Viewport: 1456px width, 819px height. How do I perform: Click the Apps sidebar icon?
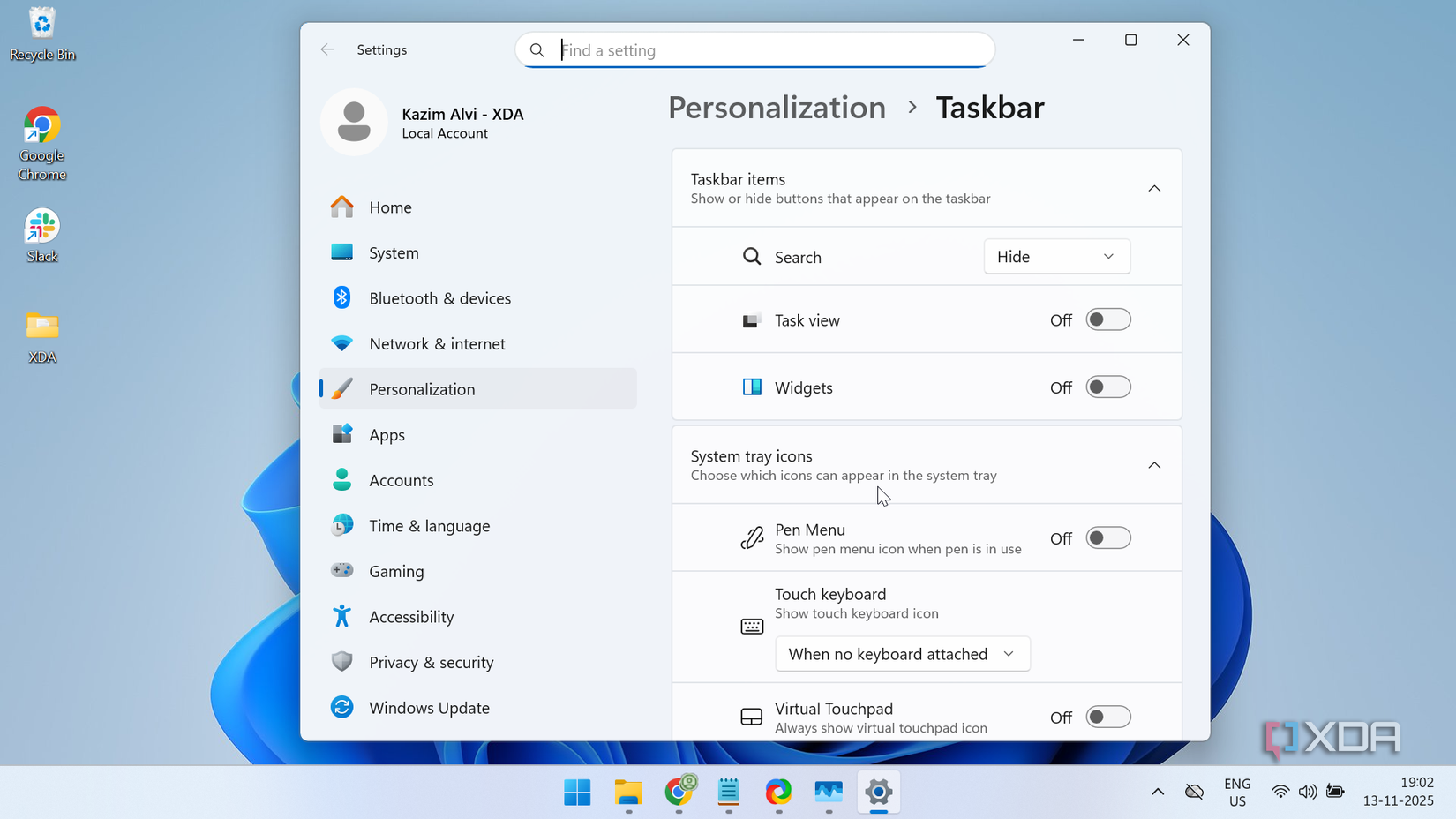tap(341, 434)
